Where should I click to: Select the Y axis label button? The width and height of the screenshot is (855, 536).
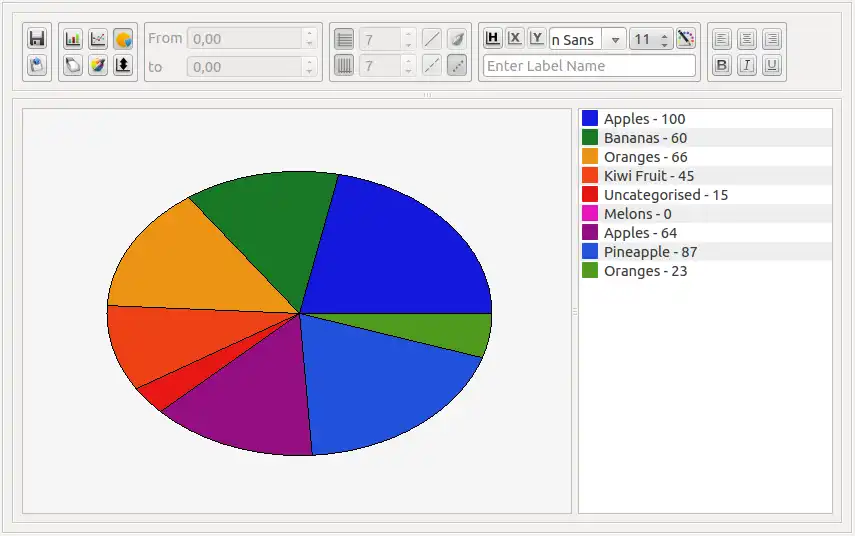[537, 38]
